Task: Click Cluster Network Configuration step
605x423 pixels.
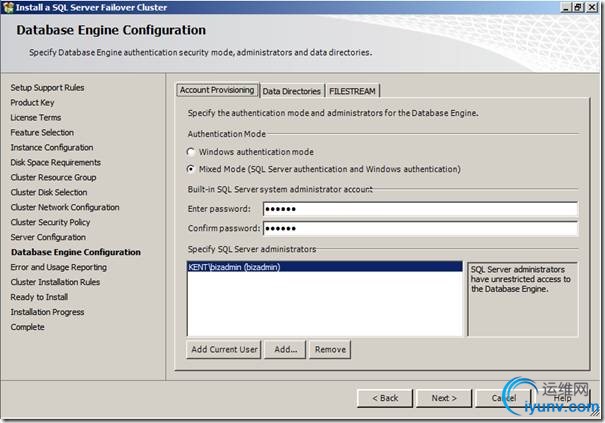Action: point(65,207)
